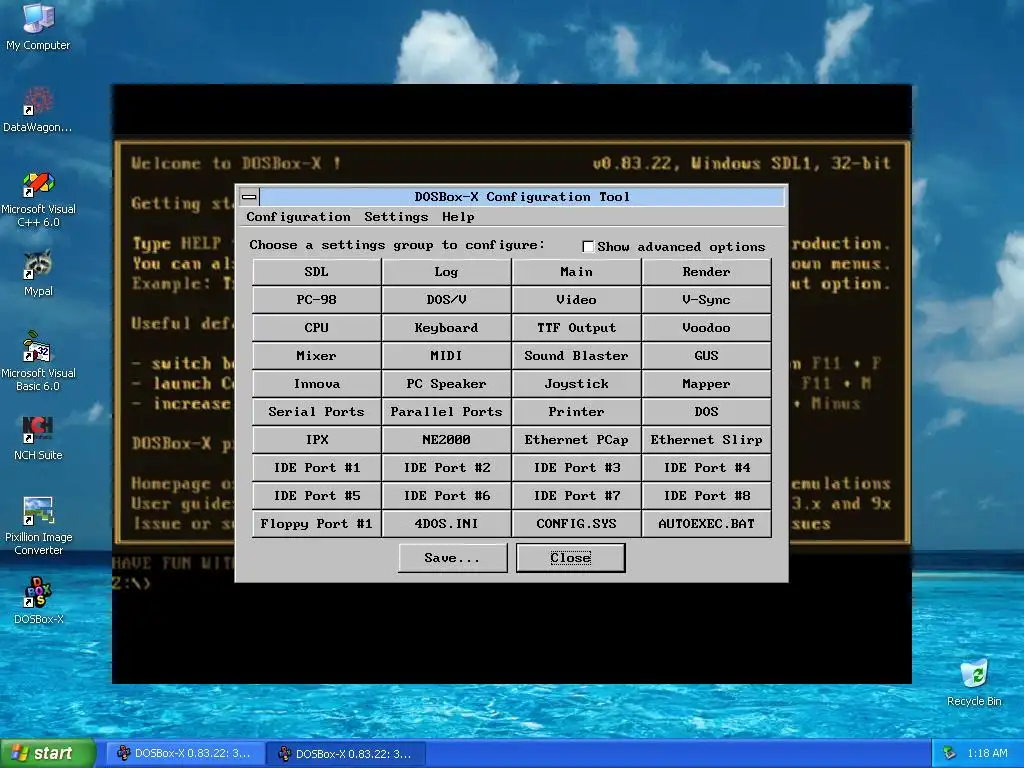This screenshot has width=1024, height=768.
Task: Open the Windows start menu
Action: pyautogui.click(x=48, y=754)
